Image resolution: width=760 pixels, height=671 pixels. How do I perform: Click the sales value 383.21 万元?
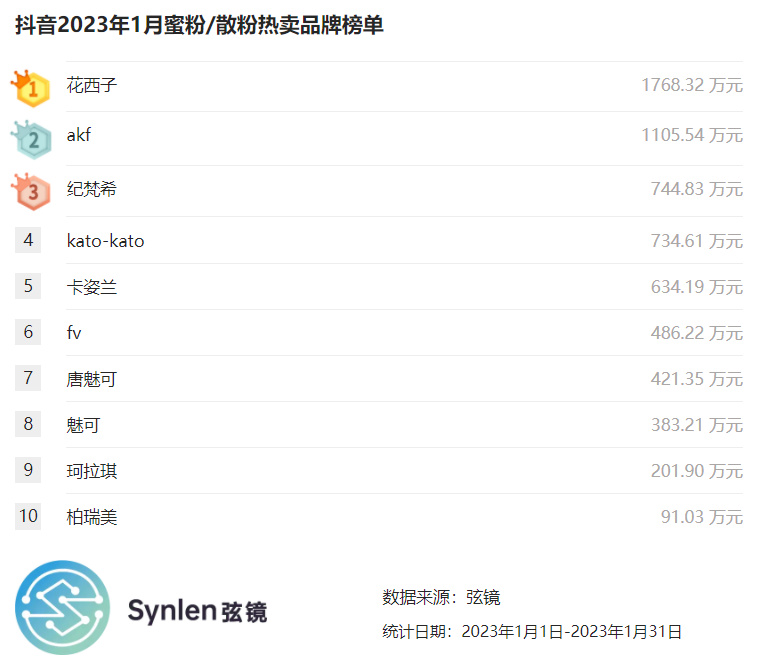click(x=697, y=425)
